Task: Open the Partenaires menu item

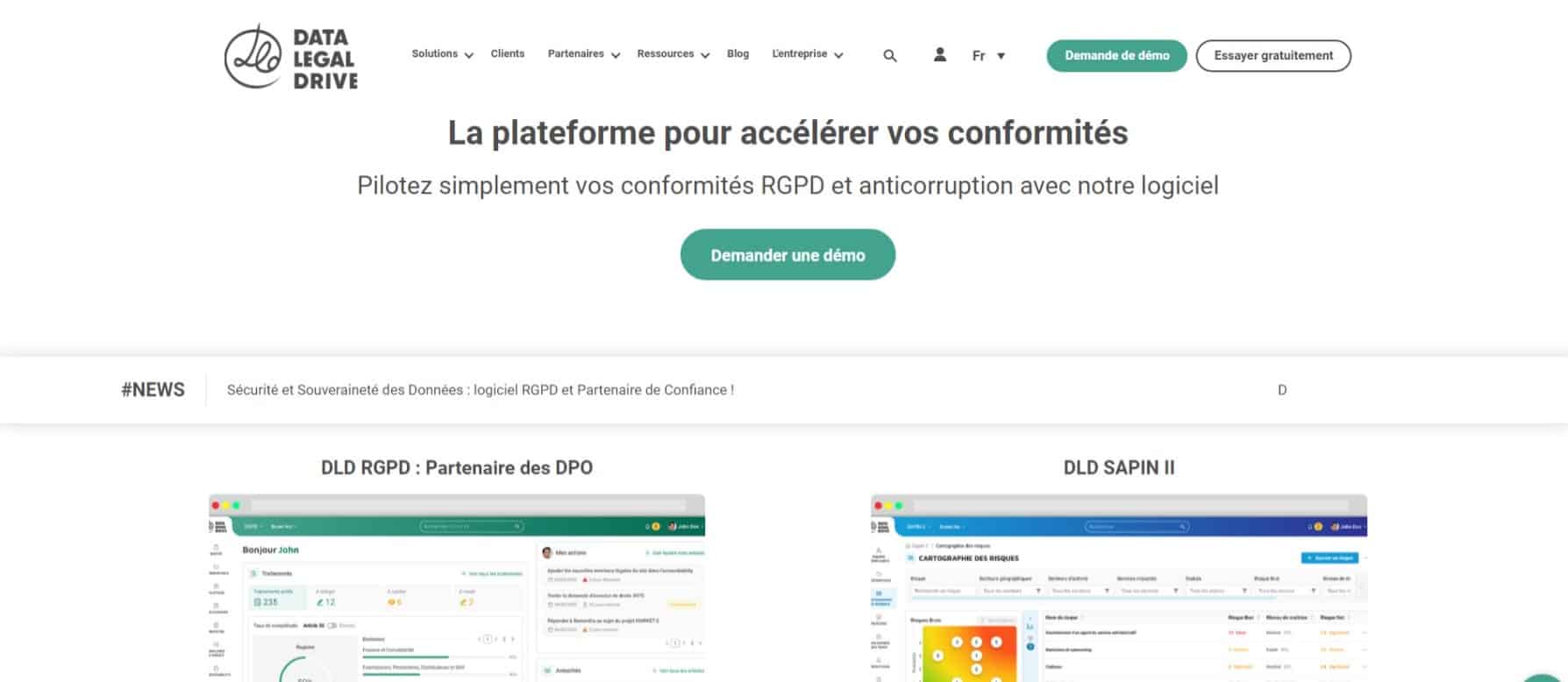Action: click(575, 53)
